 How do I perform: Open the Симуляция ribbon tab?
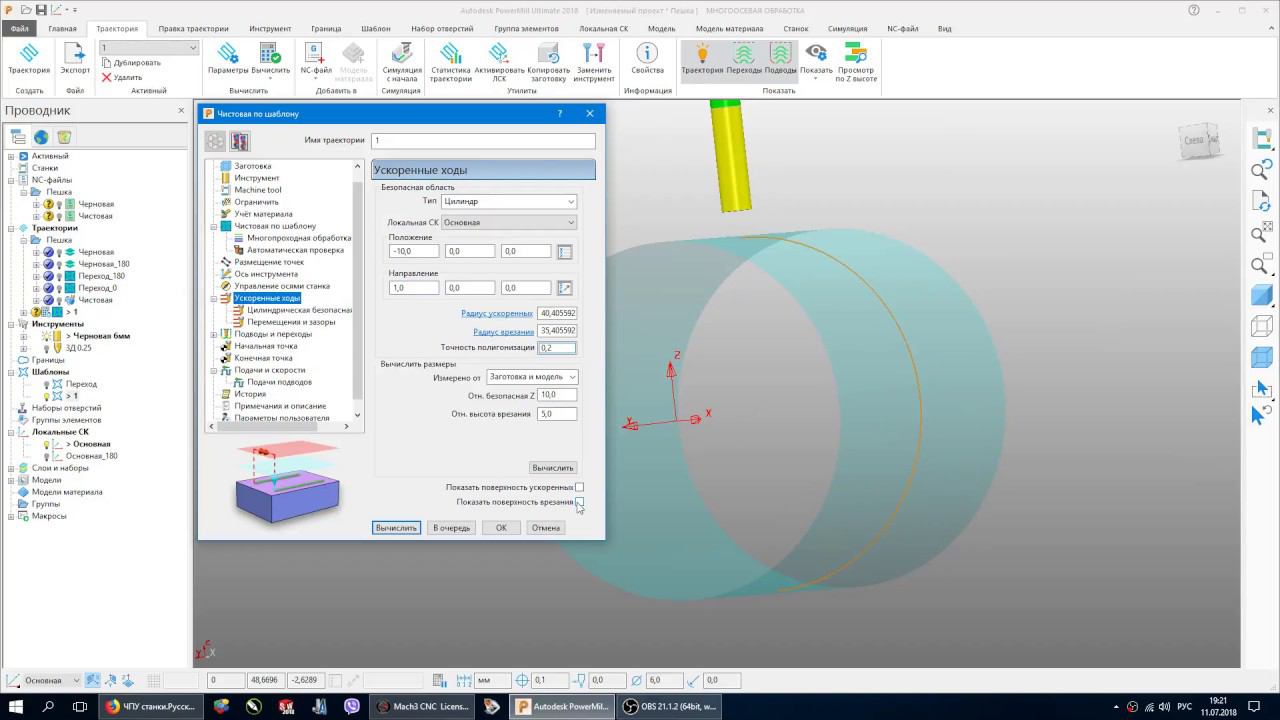pyautogui.click(x=847, y=29)
